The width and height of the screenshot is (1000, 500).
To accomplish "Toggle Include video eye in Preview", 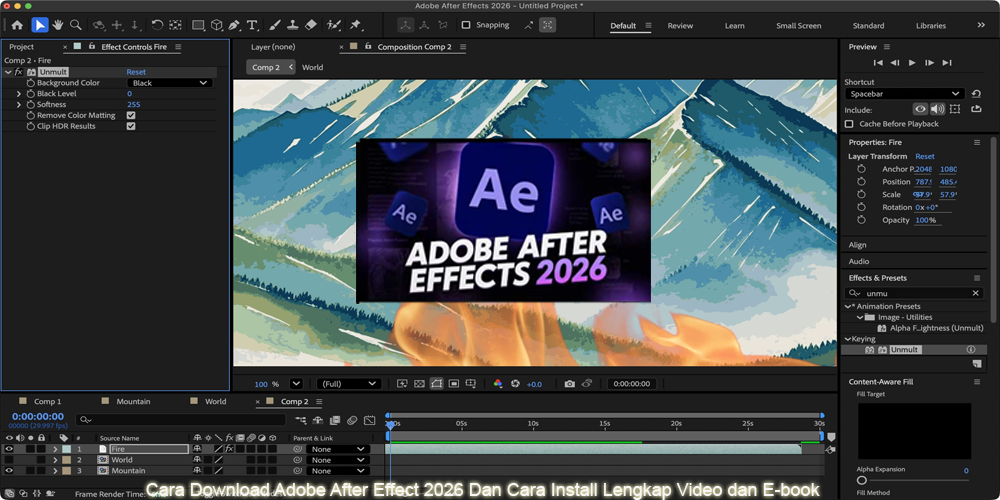I will (x=920, y=109).
